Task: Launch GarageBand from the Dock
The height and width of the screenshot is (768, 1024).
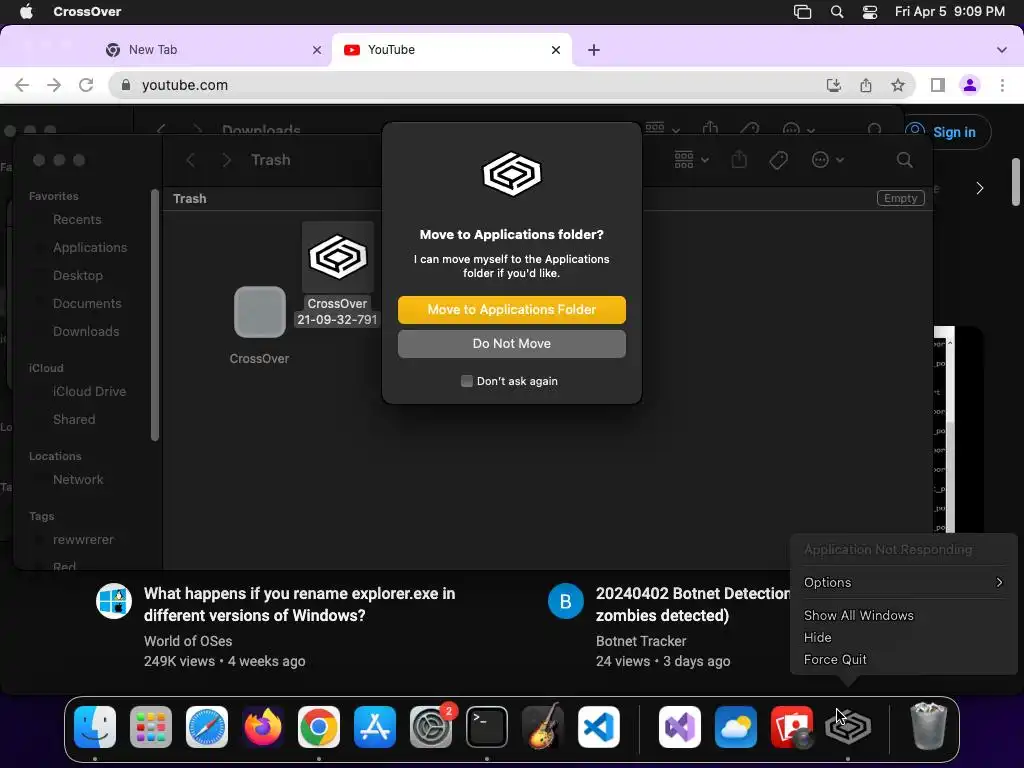Action: coord(543,727)
